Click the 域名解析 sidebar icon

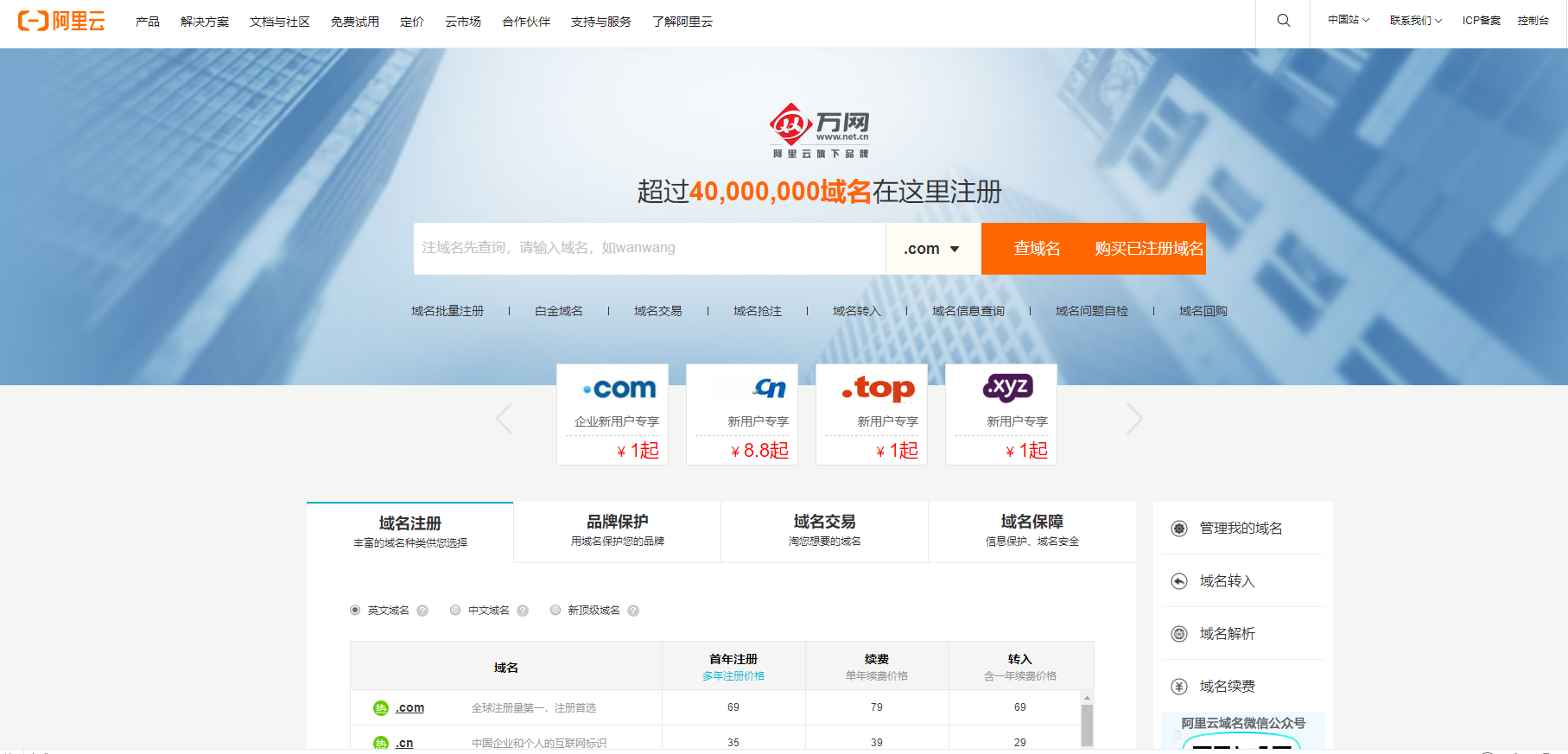pyautogui.click(x=1179, y=634)
